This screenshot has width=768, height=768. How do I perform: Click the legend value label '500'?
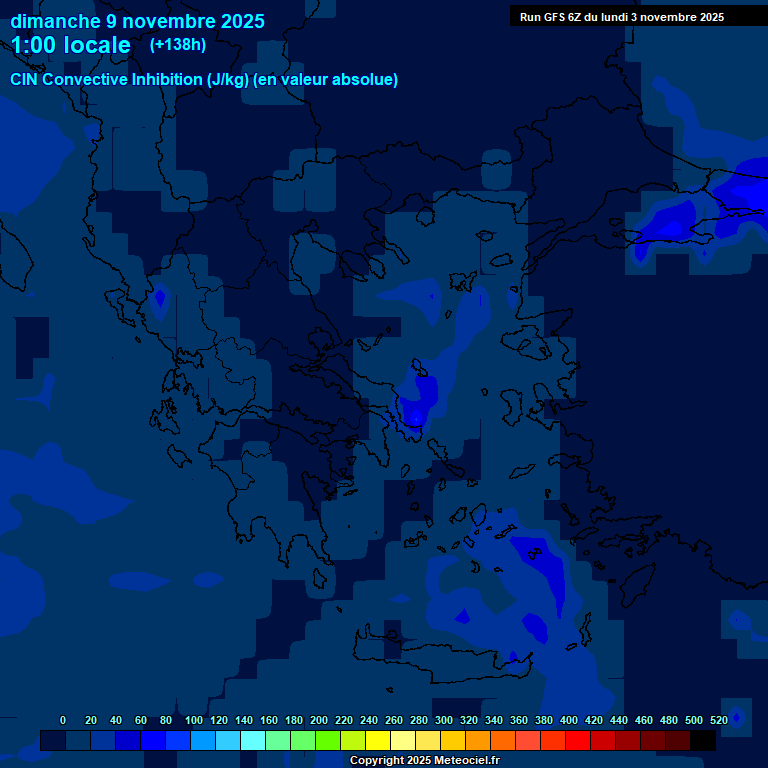tap(694, 720)
